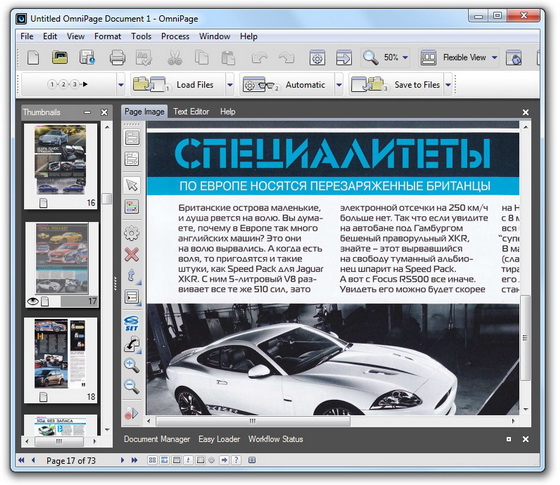The width and height of the screenshot is (560, 485).
Task: Open the 50% zoom dropdown
Action: click(x=405, y=58)
